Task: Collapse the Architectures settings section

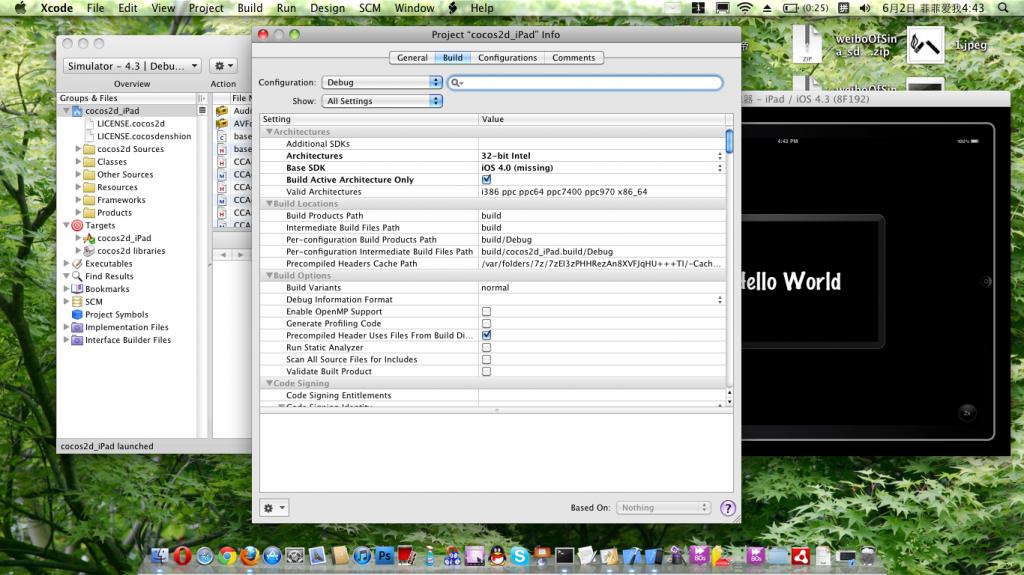Action: coord(269,132)
